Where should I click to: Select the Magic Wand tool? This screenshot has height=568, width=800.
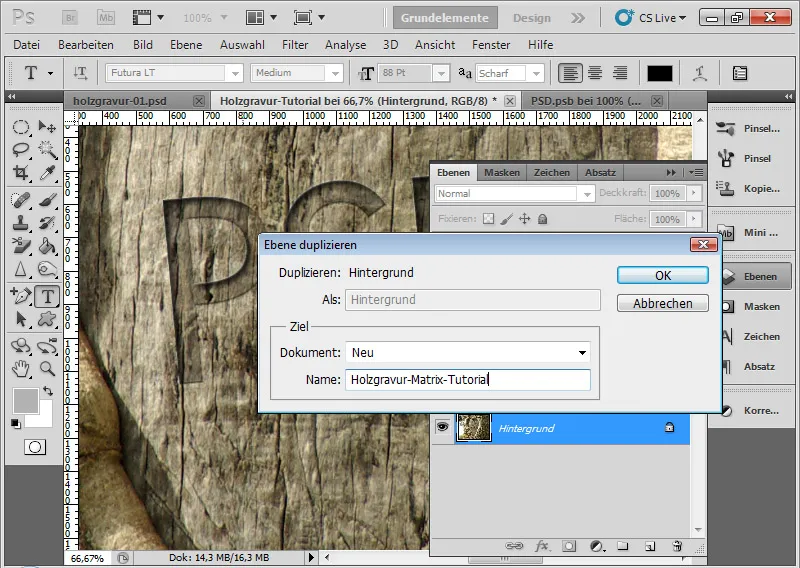(47, 150)
